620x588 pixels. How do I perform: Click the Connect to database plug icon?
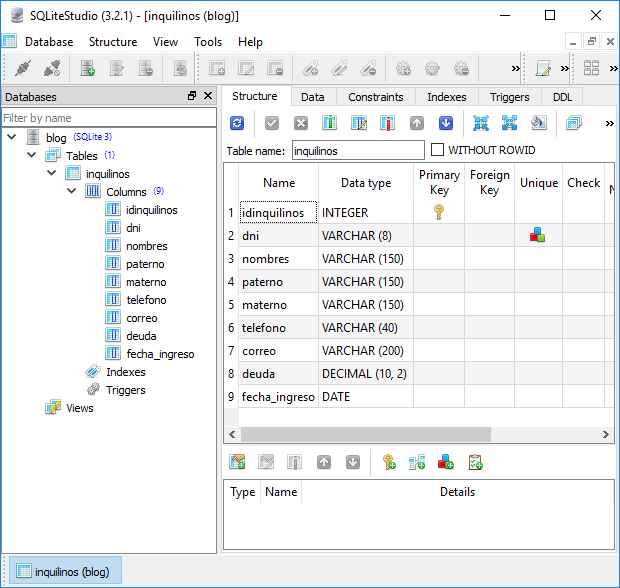click(23, 68)
